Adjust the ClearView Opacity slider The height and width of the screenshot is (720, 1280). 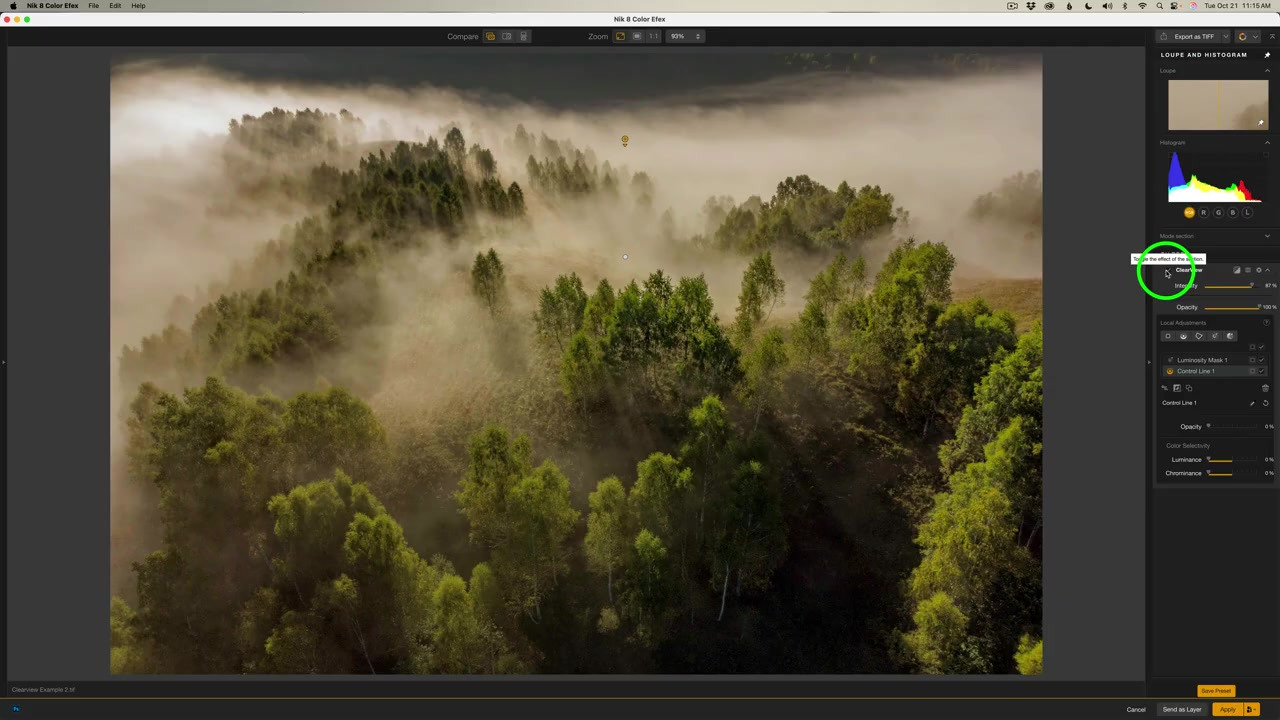point(1232,307)
